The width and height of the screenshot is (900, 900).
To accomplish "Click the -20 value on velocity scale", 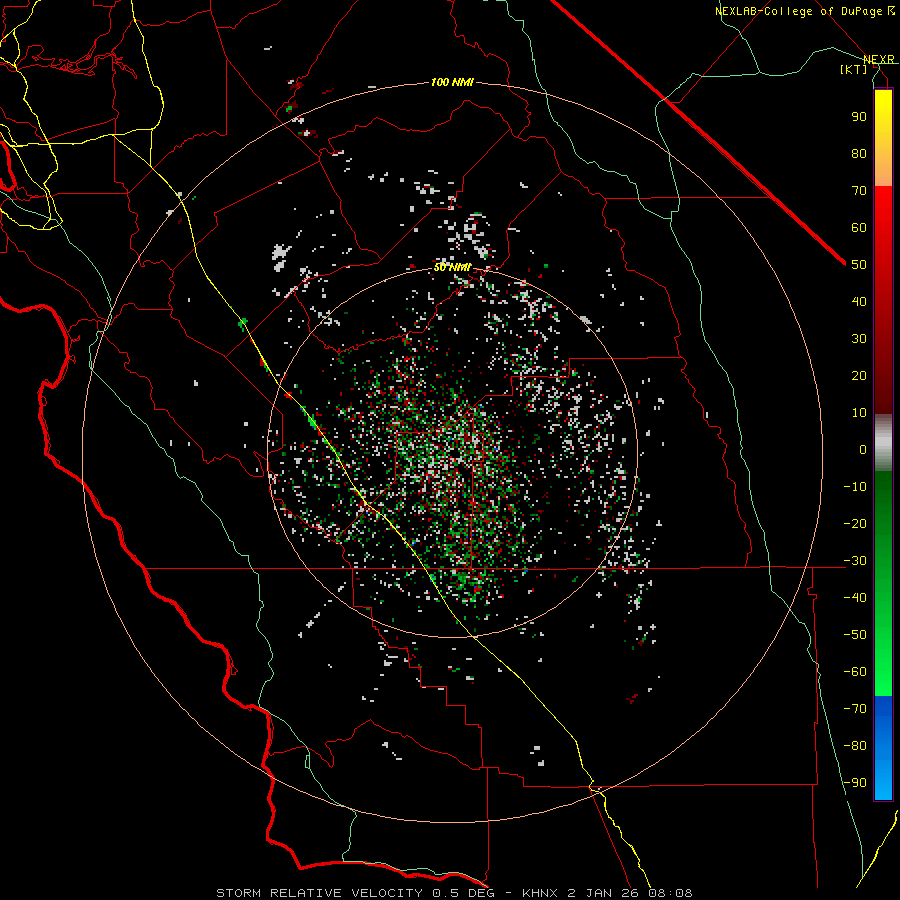I will tap(855, 523).
